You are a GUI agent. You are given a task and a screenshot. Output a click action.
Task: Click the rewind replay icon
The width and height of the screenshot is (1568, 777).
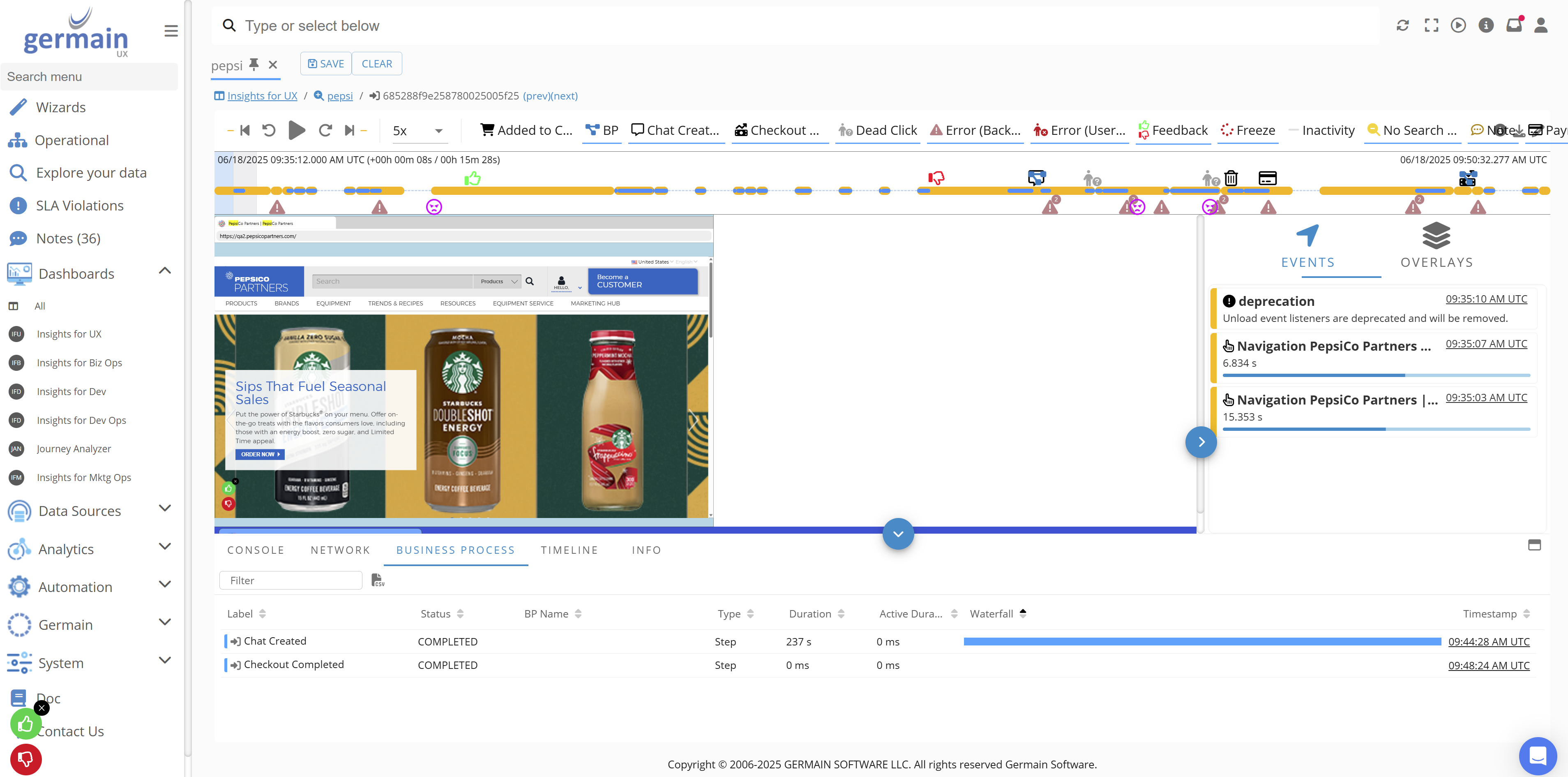coord(269,130)
